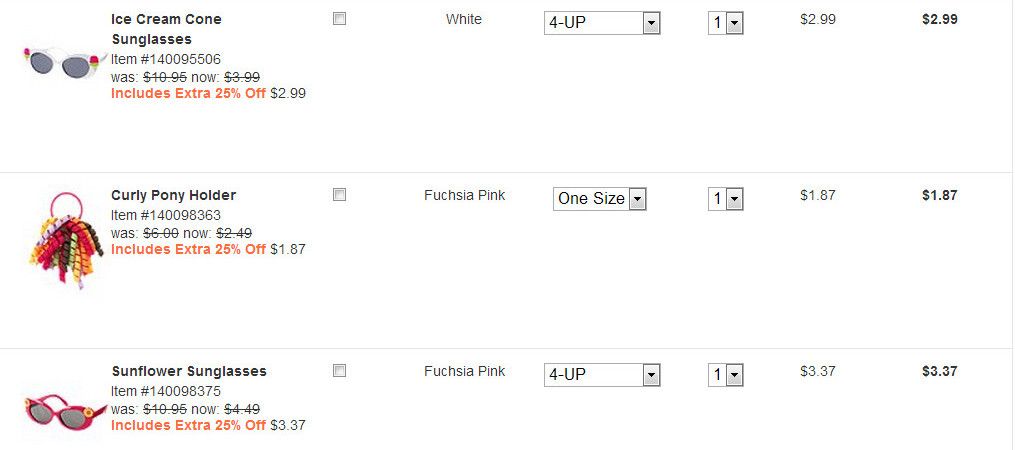Image resolution: width=1015 pixels, height=450 pixels.
Task: Open size dropdown for Ice Cream Cone Sunglasses
Action: click(602, 23)
